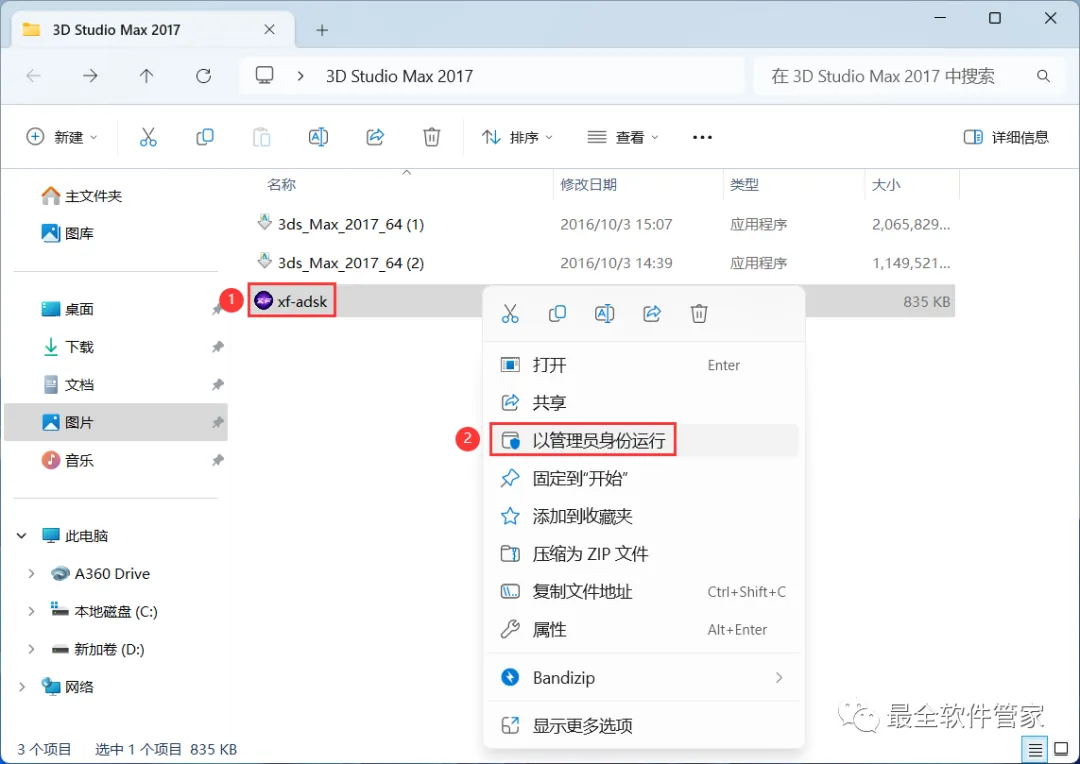Open 属性 from the context menu

(x=644, y=630)
